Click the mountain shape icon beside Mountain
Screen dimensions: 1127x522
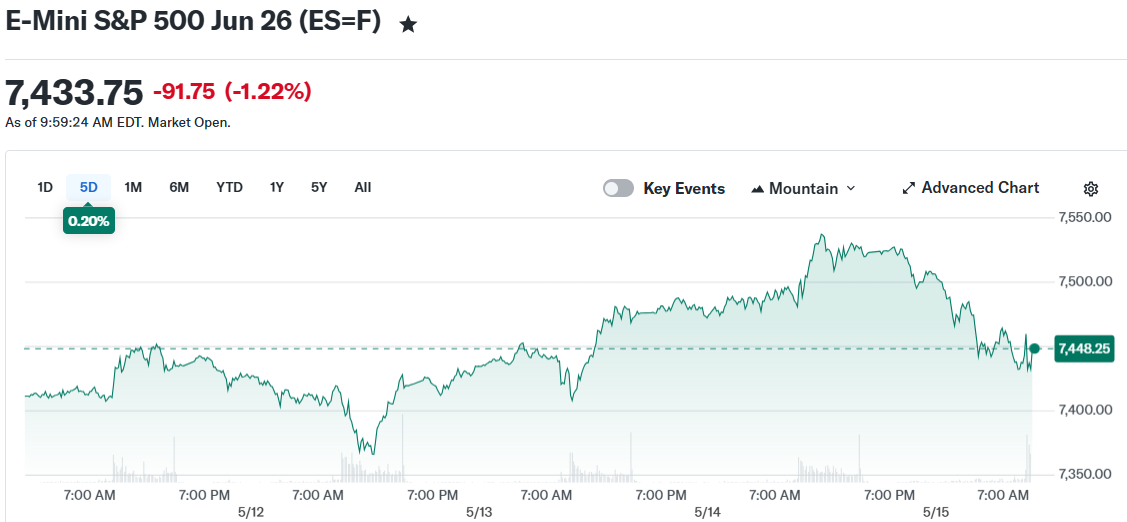click(758, 189)
